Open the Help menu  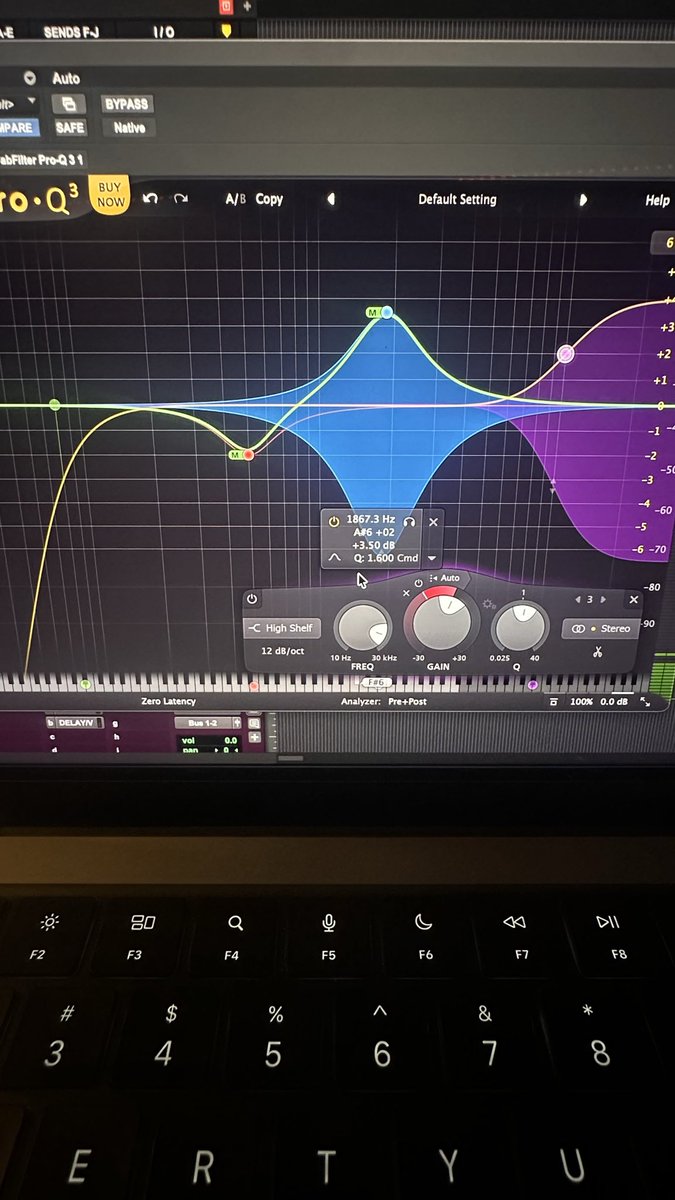tap(657, 201)
